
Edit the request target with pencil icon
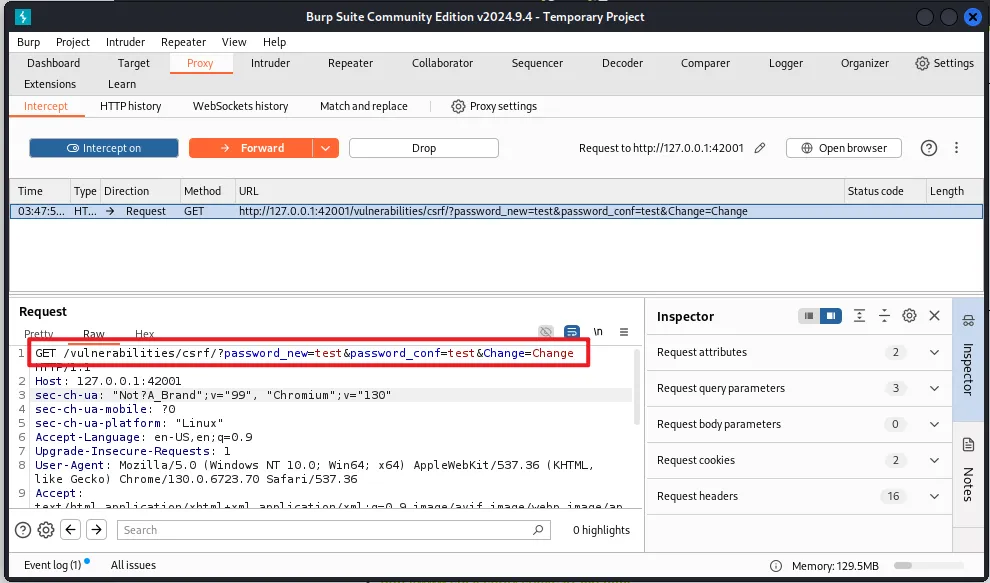coord(760,148)
